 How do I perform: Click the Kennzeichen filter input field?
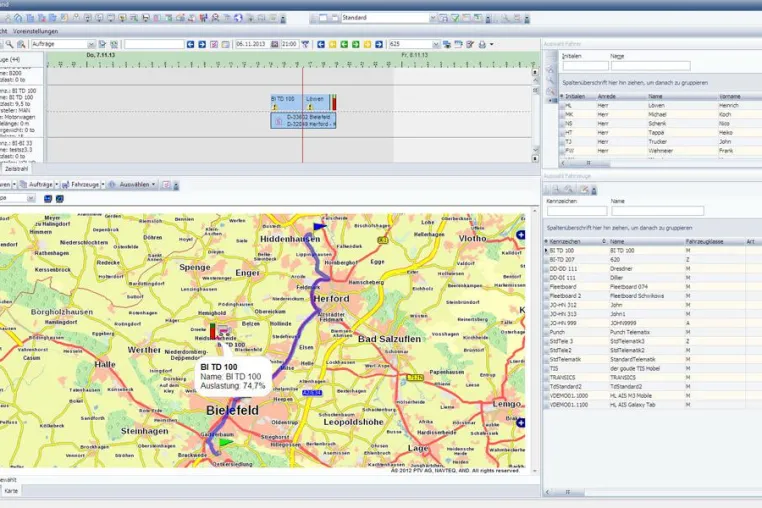pos(577,211)
